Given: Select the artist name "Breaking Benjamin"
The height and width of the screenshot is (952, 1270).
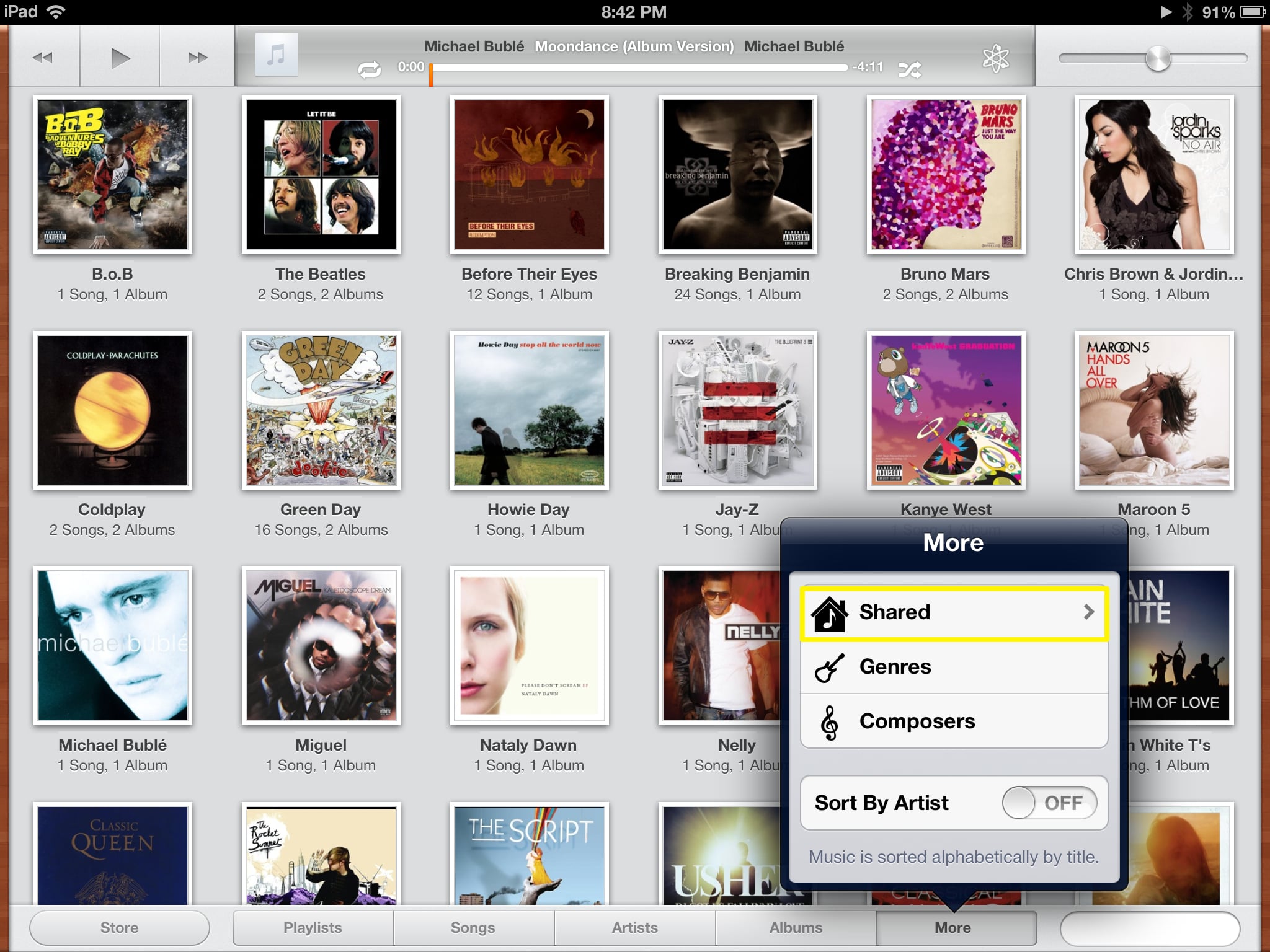Looking at the screenshot, I should pos(737,274).
